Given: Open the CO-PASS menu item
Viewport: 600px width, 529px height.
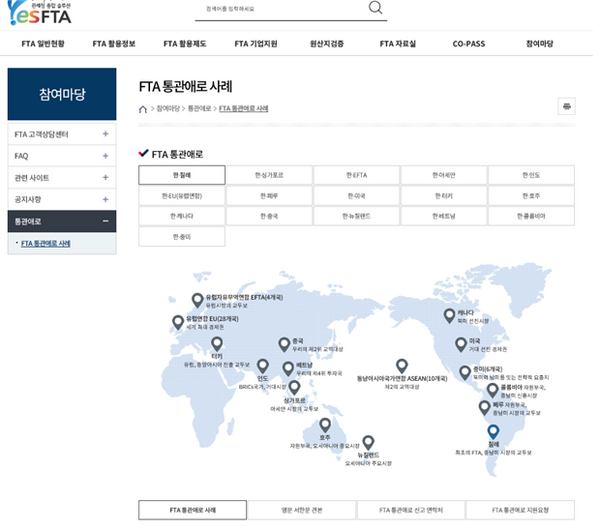Looking at the screenshot, I should click(467, 44).
